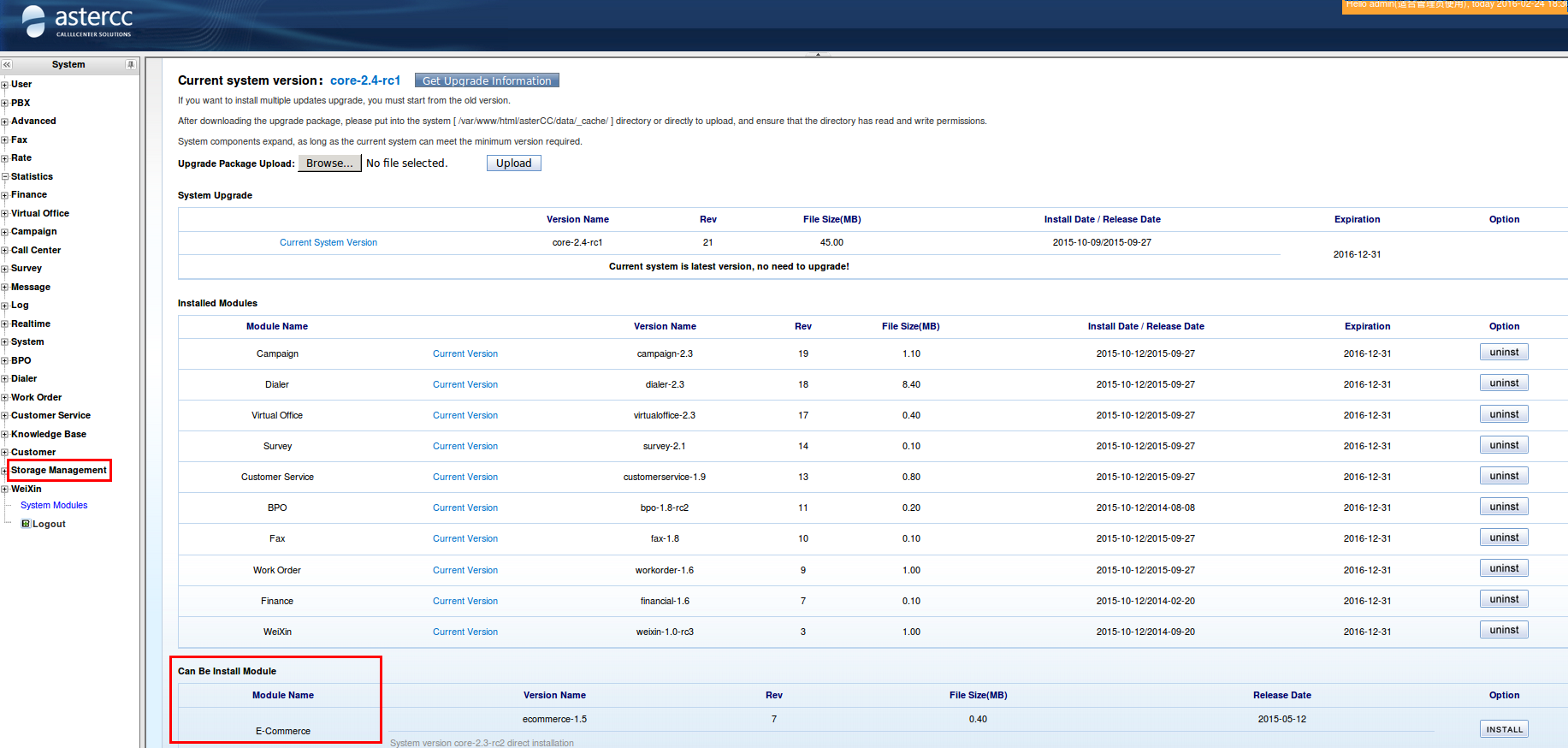Expand the Storage Management node

tap(4, 471)
